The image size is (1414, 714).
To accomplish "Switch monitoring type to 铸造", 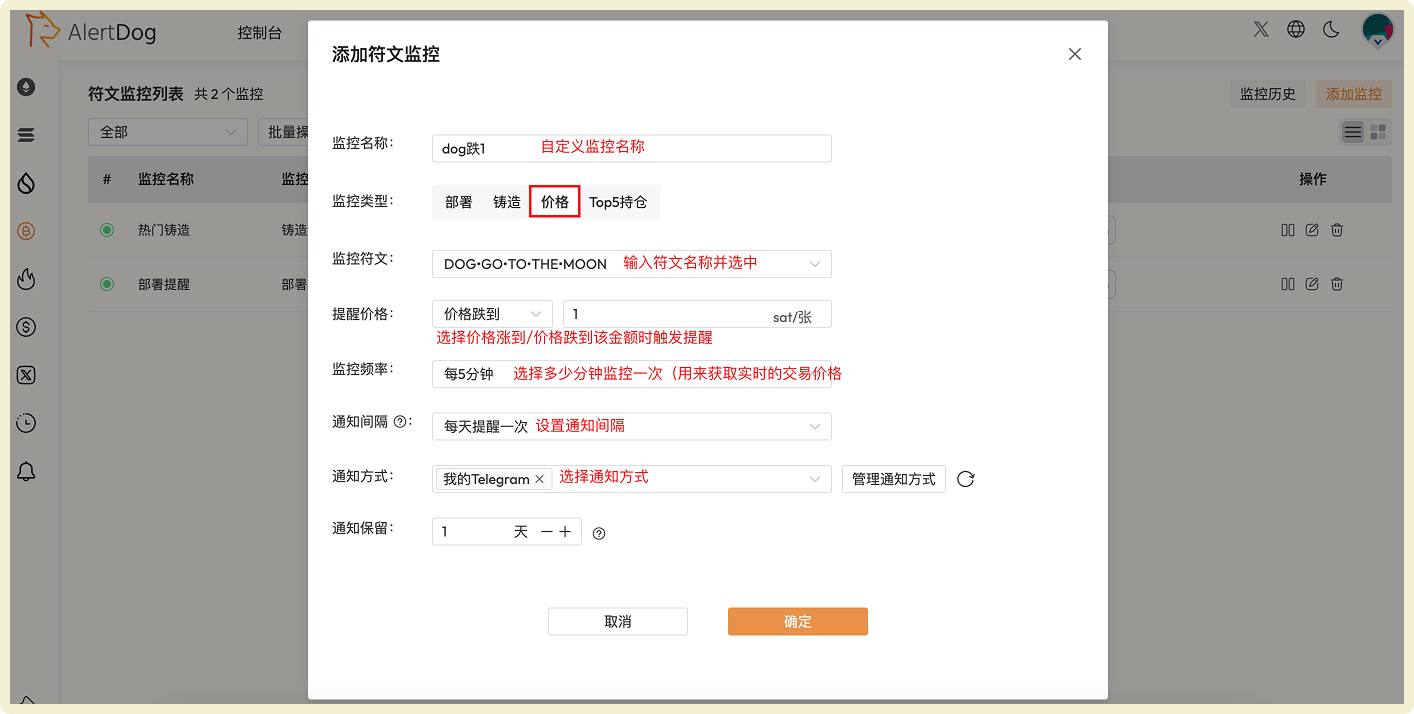I will coord(507,201).
